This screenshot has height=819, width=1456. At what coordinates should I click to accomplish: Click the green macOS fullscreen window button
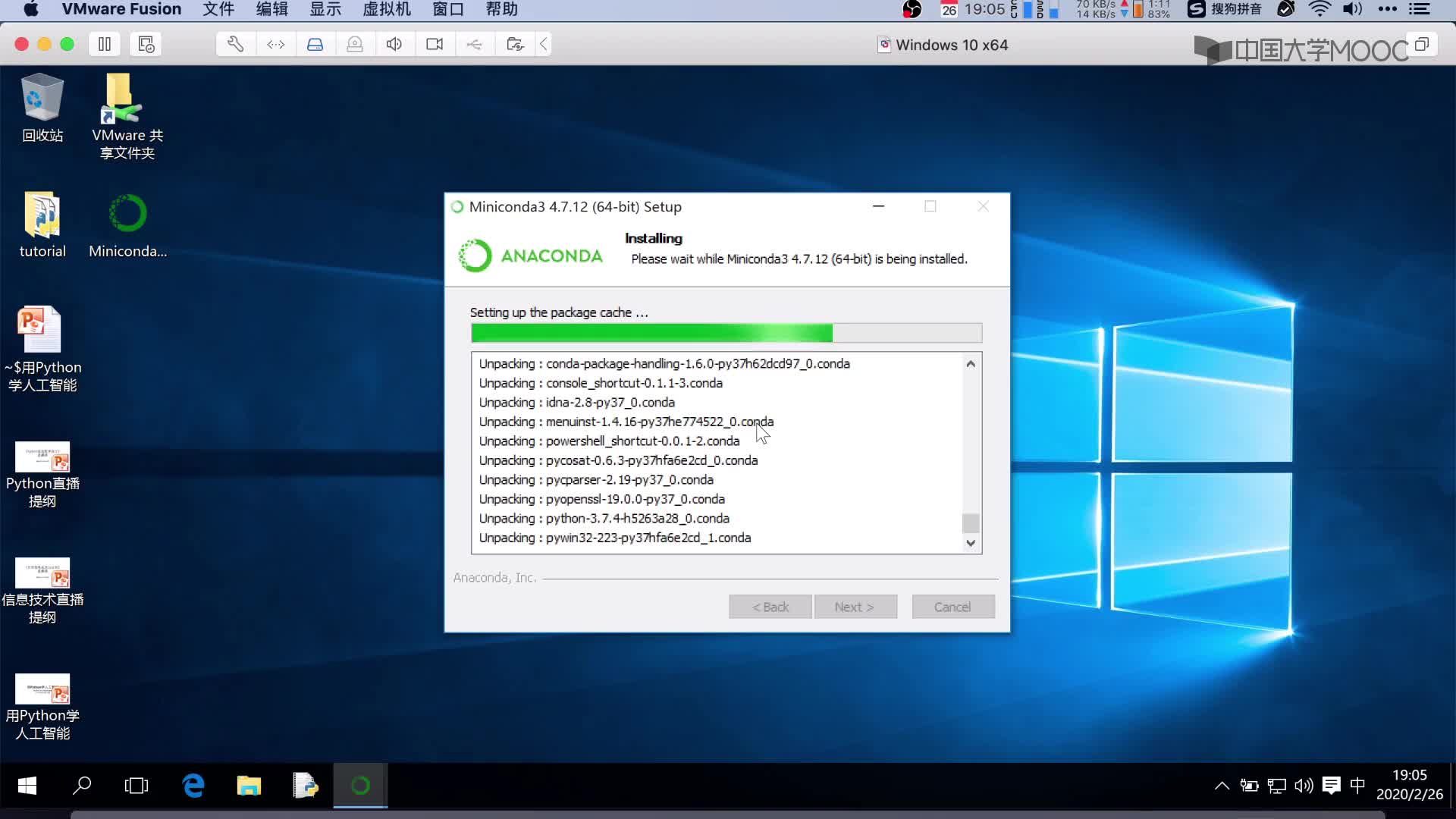pyautogui.click(x=67, y=44)
